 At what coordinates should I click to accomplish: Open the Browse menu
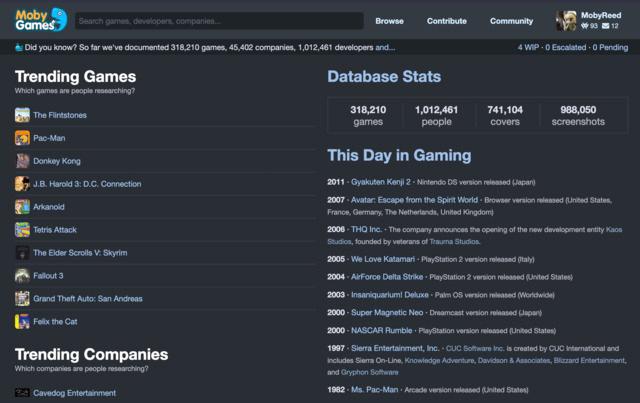[x=389, y=21]
